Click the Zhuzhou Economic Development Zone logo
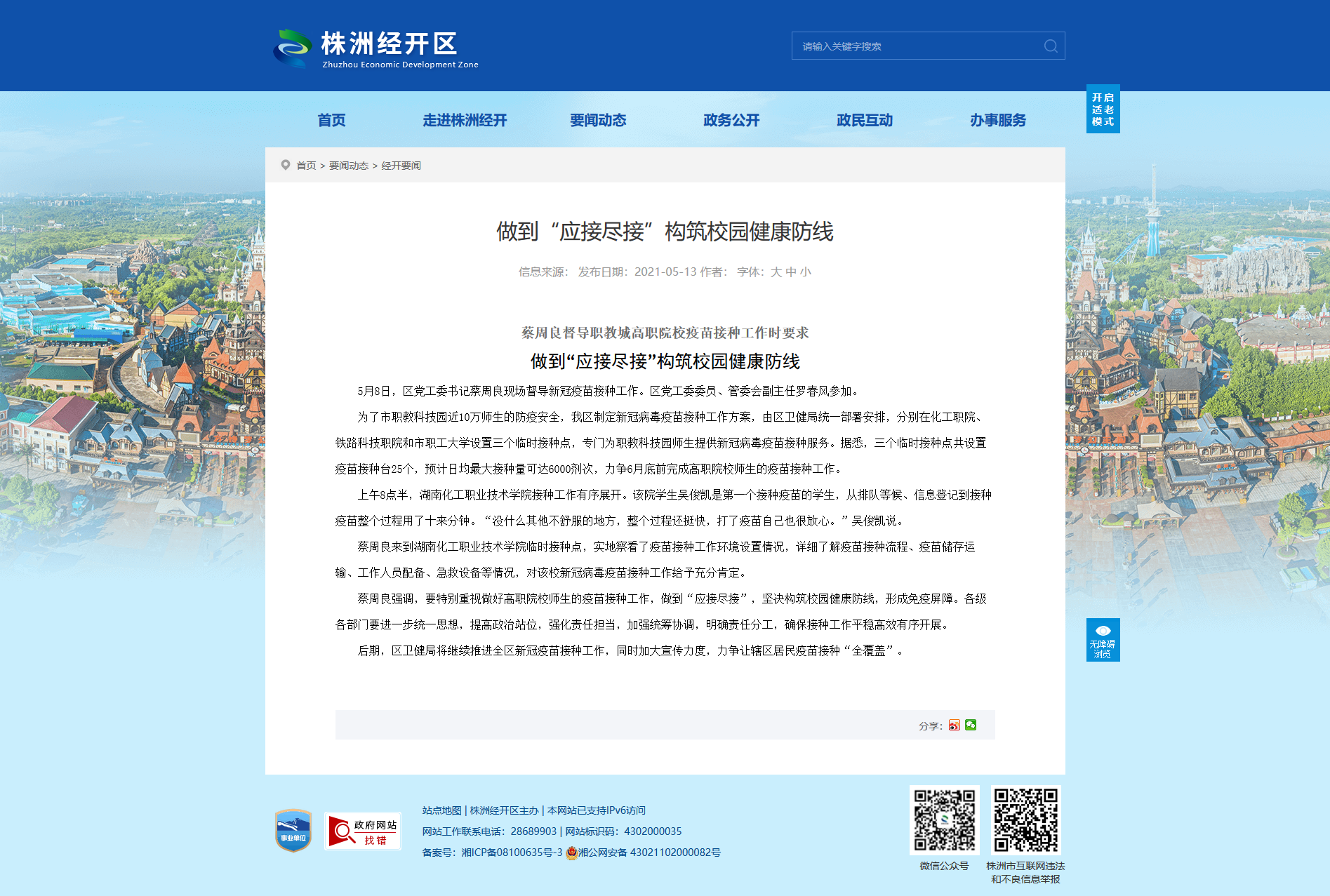Image resolution: width=1330 pixels, height=896 pixels. pos(375,48)
